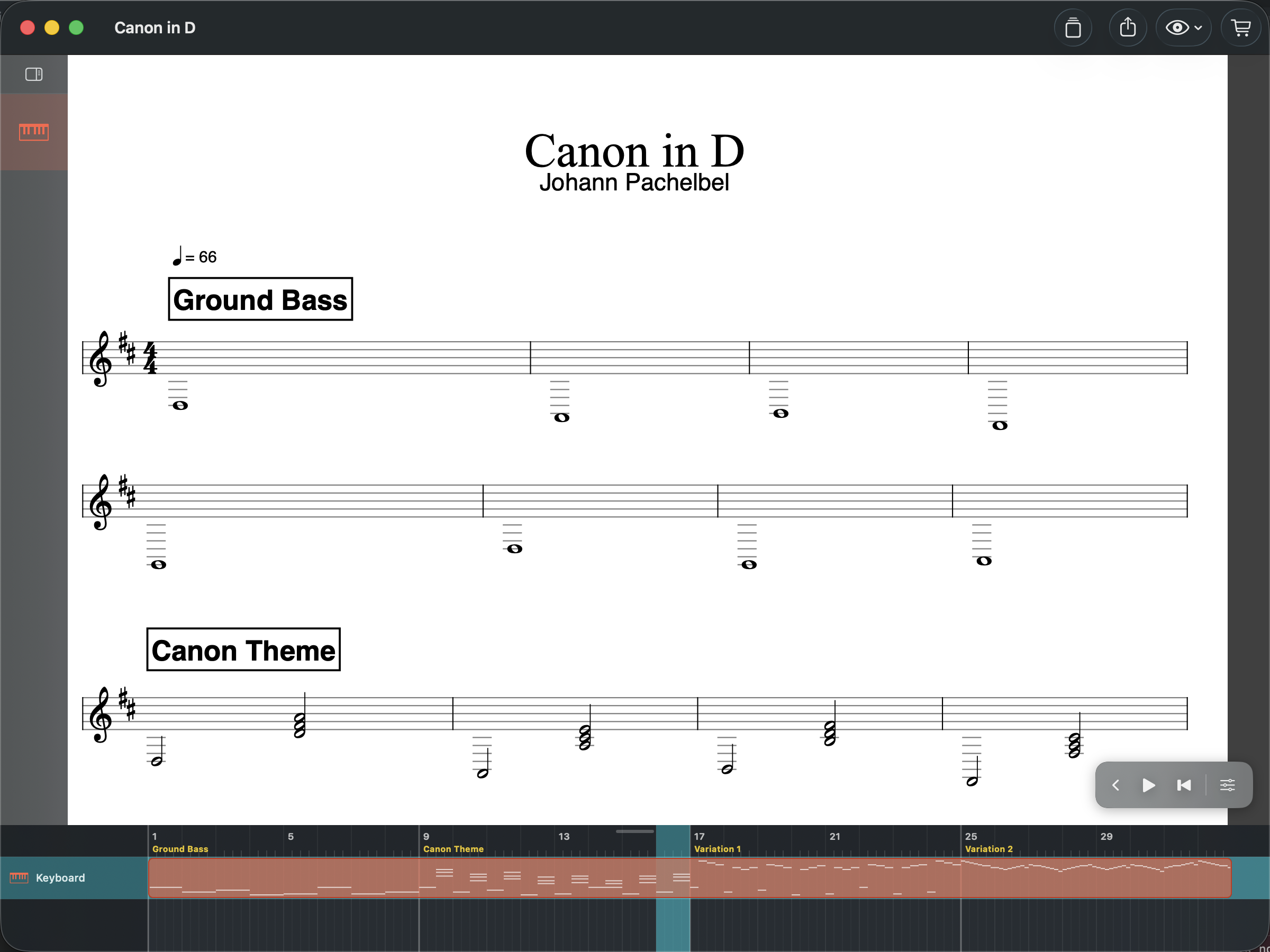Open the mixer sliders settings icon
The image size is (1270, 952).
pos(1228,785)
